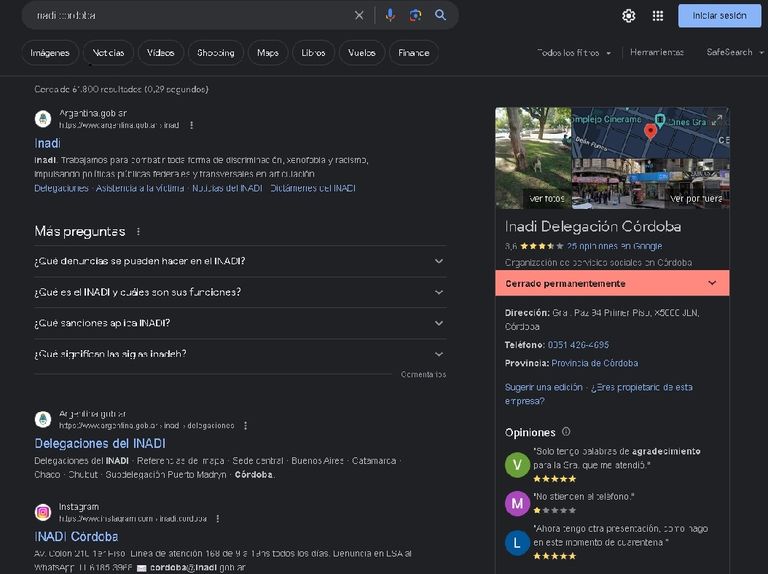768x574 pixels.
Task: Open Asistencia a la víctima sitelink
Action: (140, 188)
